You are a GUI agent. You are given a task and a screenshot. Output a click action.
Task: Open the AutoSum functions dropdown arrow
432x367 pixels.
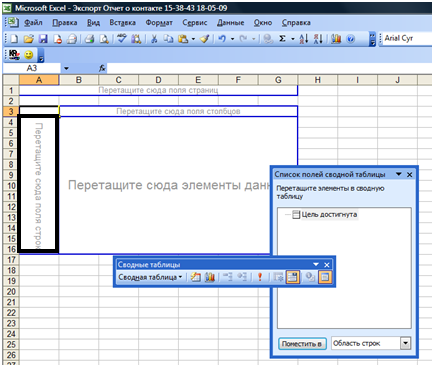(x=293, y=39)
